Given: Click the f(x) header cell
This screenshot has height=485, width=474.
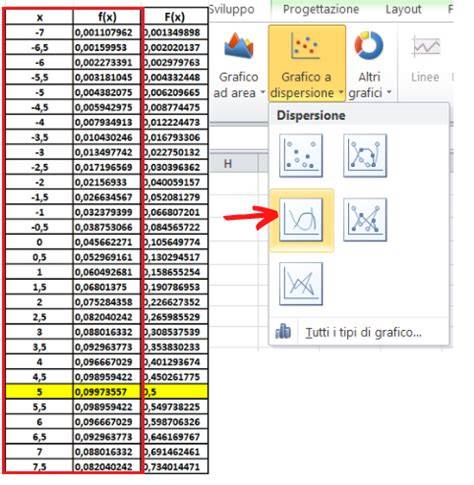Looking at the screenshot, I should (x=107, y=17).
